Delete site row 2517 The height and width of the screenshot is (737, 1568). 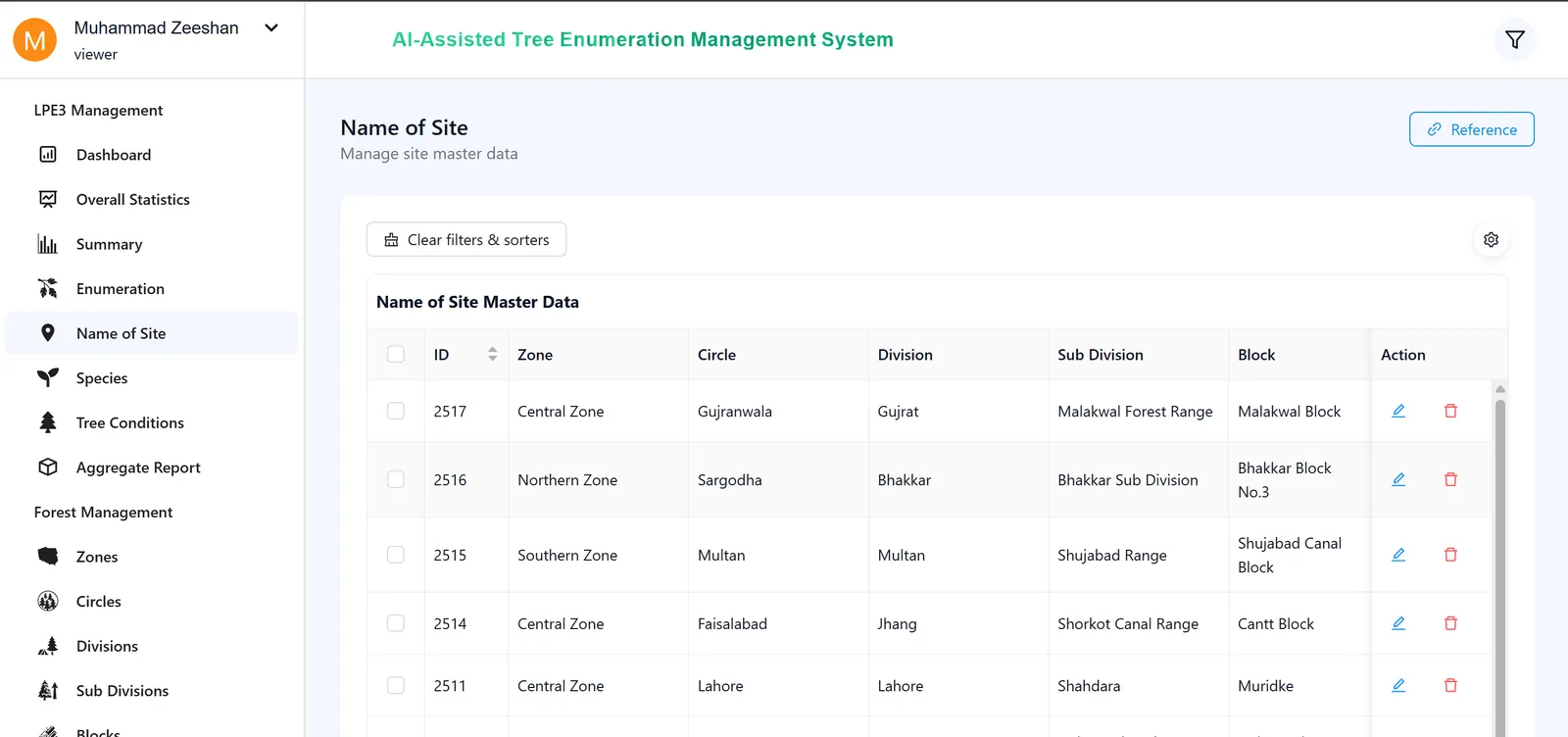(x=1450, y=412)
